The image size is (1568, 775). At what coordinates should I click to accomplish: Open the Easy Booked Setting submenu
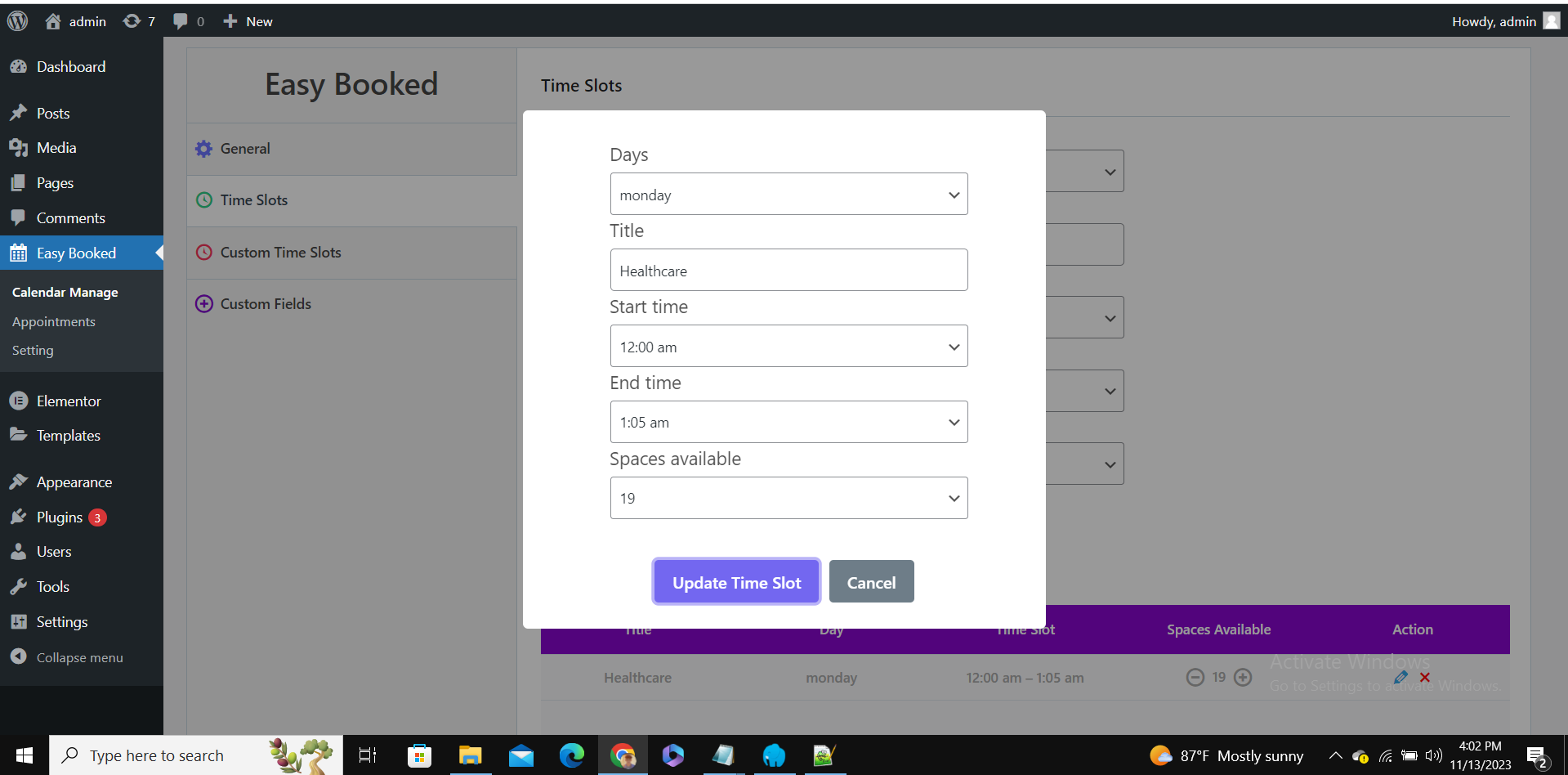pyautogui.click(x=33, y=351)
